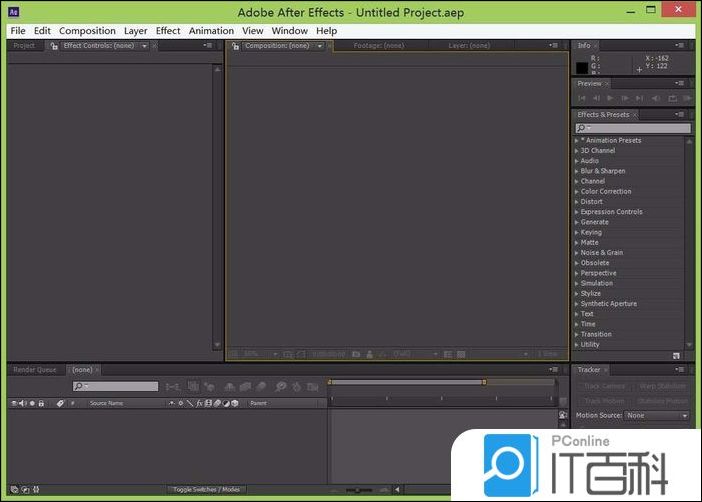Click the Generate category label
Screen dimensions: 702x502
point(595,222)
